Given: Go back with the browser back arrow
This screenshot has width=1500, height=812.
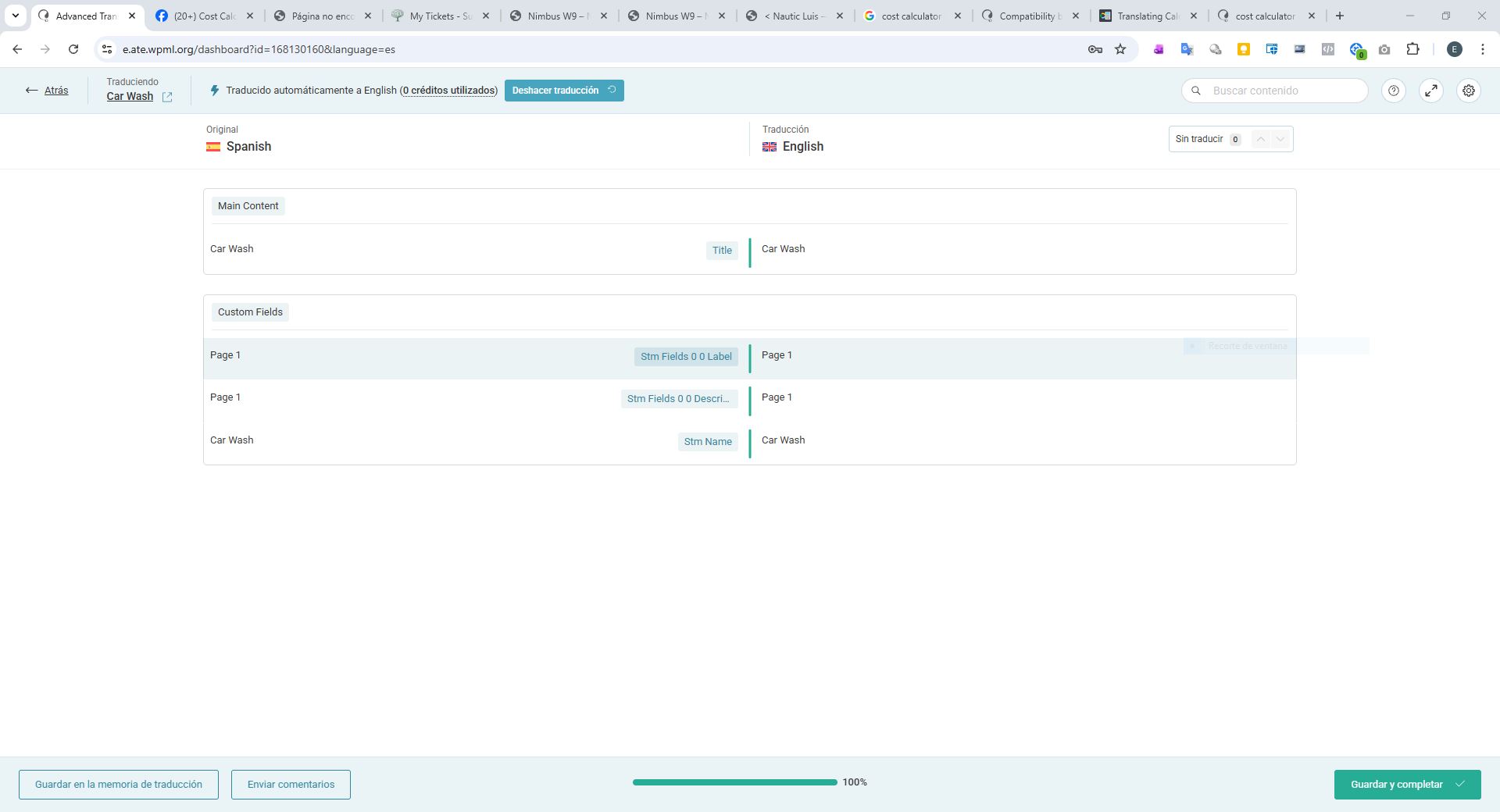Looking at the screenshot, I should [x=17, y=49].
